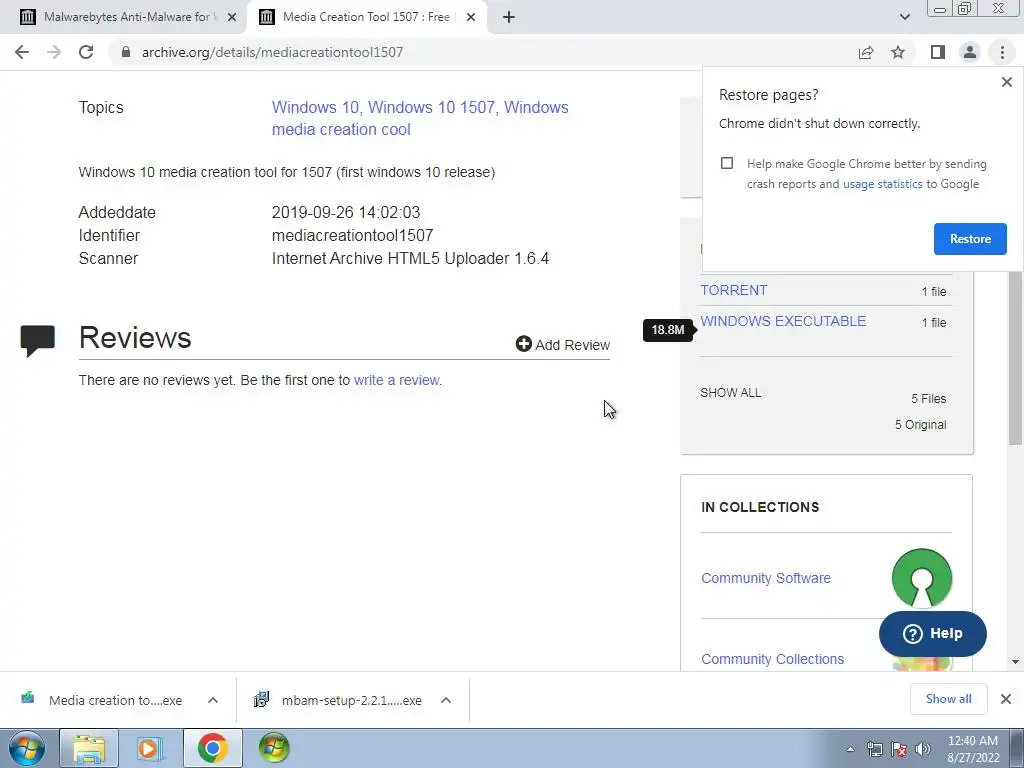1024x768 pixels.
Task: Click the page vertical scrollbar thumb
Action: [x=1016, y=358]
